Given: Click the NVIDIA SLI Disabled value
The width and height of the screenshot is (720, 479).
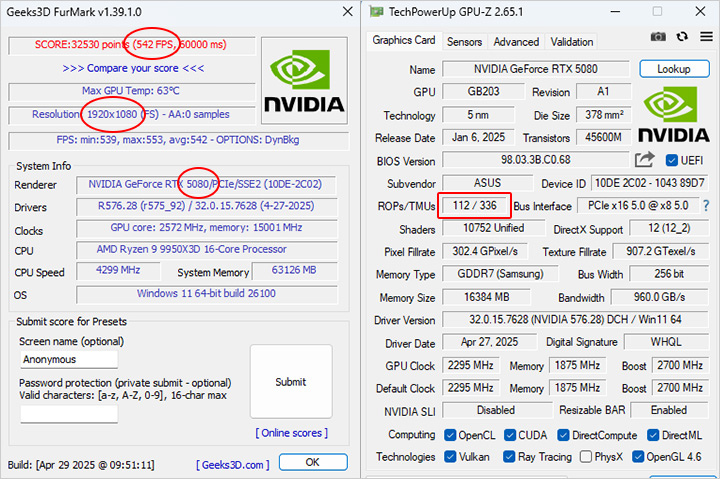Looking at the screenshot, I should tap(496, 410).
